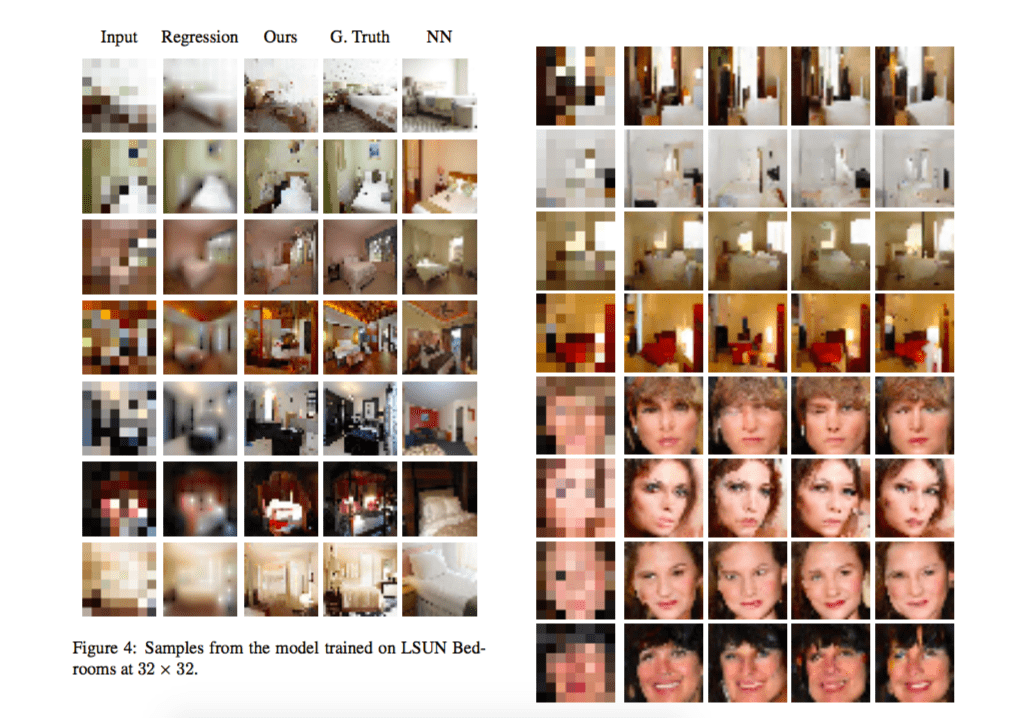The image size is (1020, 718).
Task: Click sixth-row G. Truth dark canopy bed image
Action: click(359, 498)
